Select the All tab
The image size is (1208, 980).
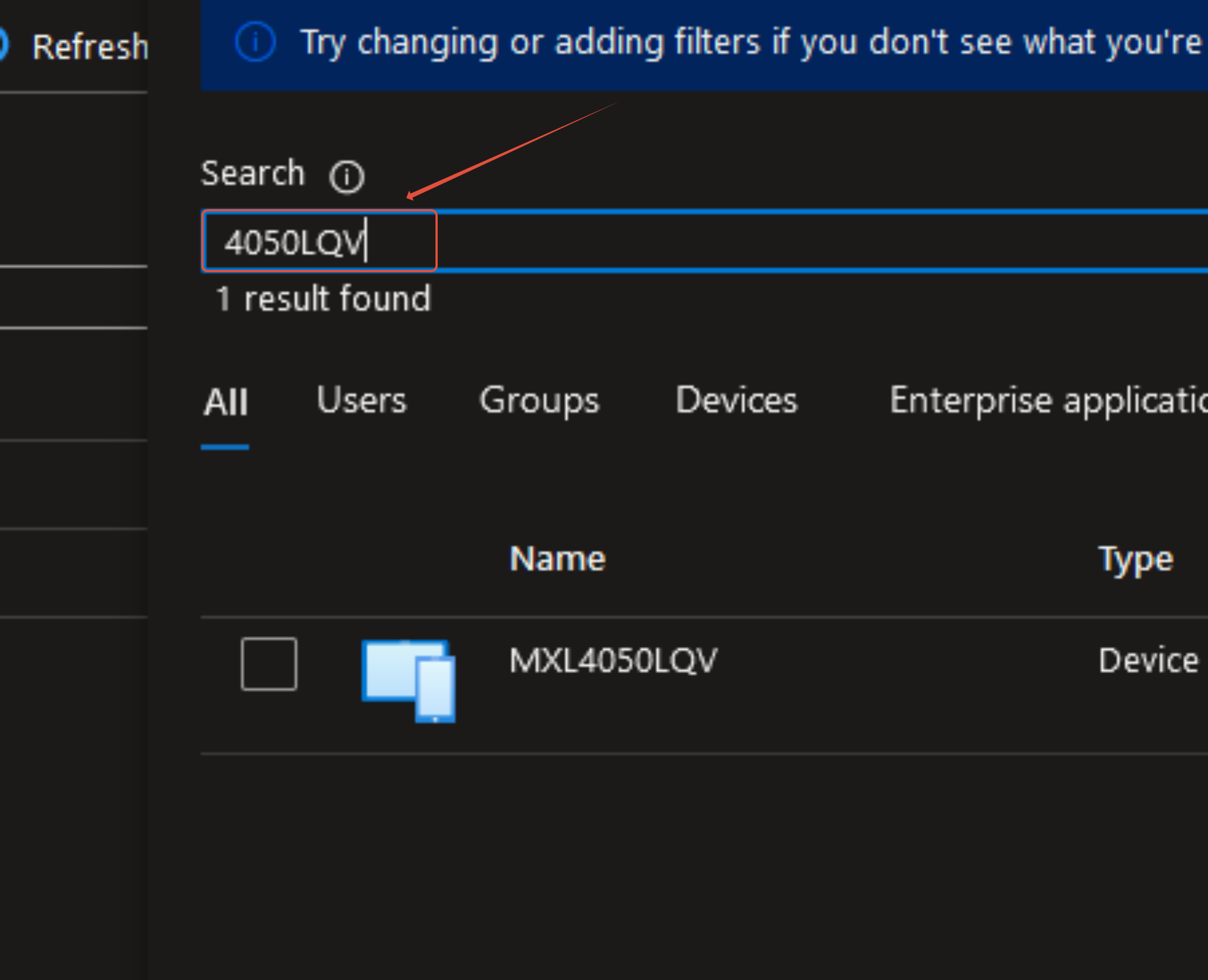coord(225,403)
